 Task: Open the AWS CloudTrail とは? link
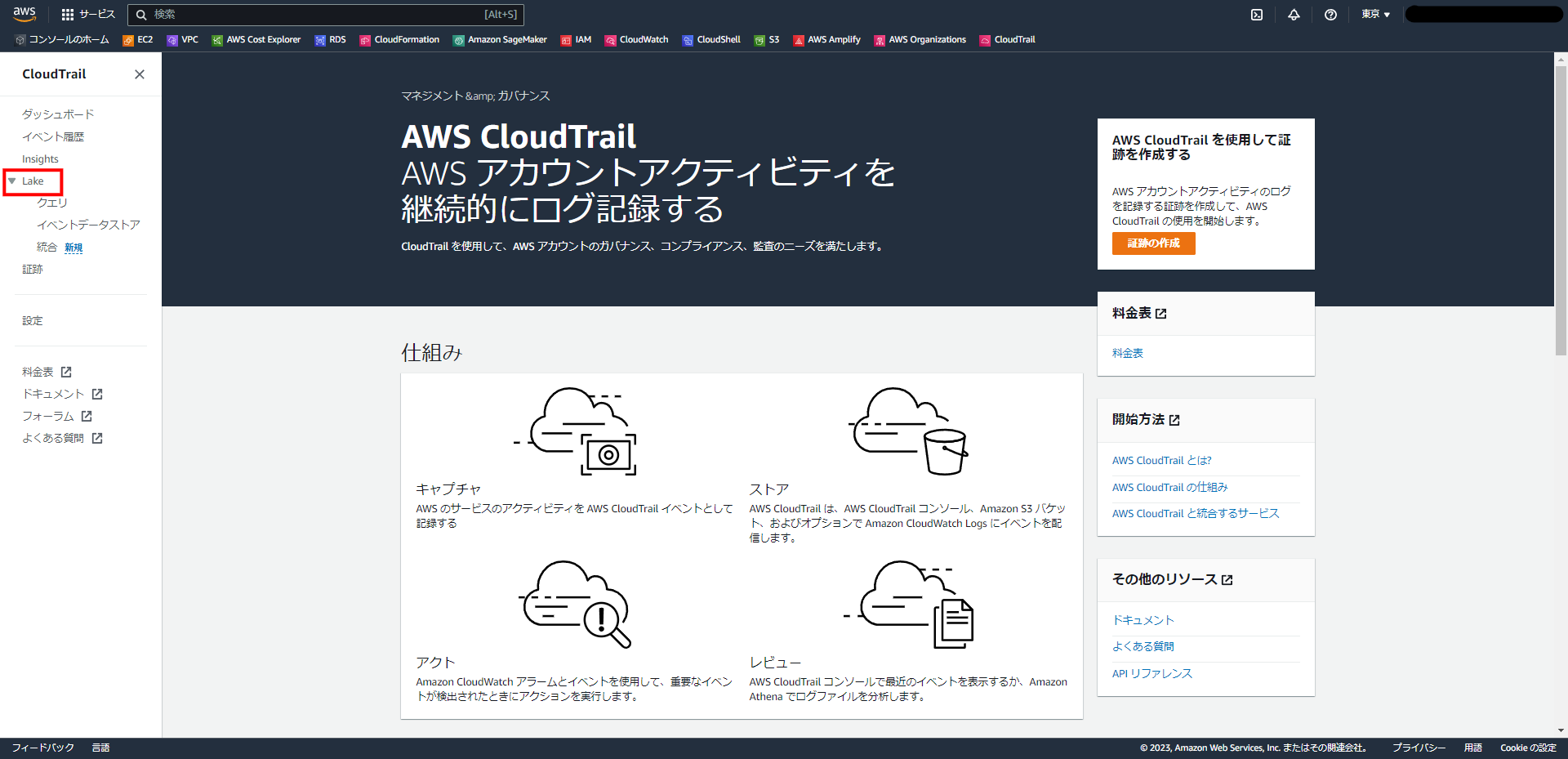coord(1161,460)
